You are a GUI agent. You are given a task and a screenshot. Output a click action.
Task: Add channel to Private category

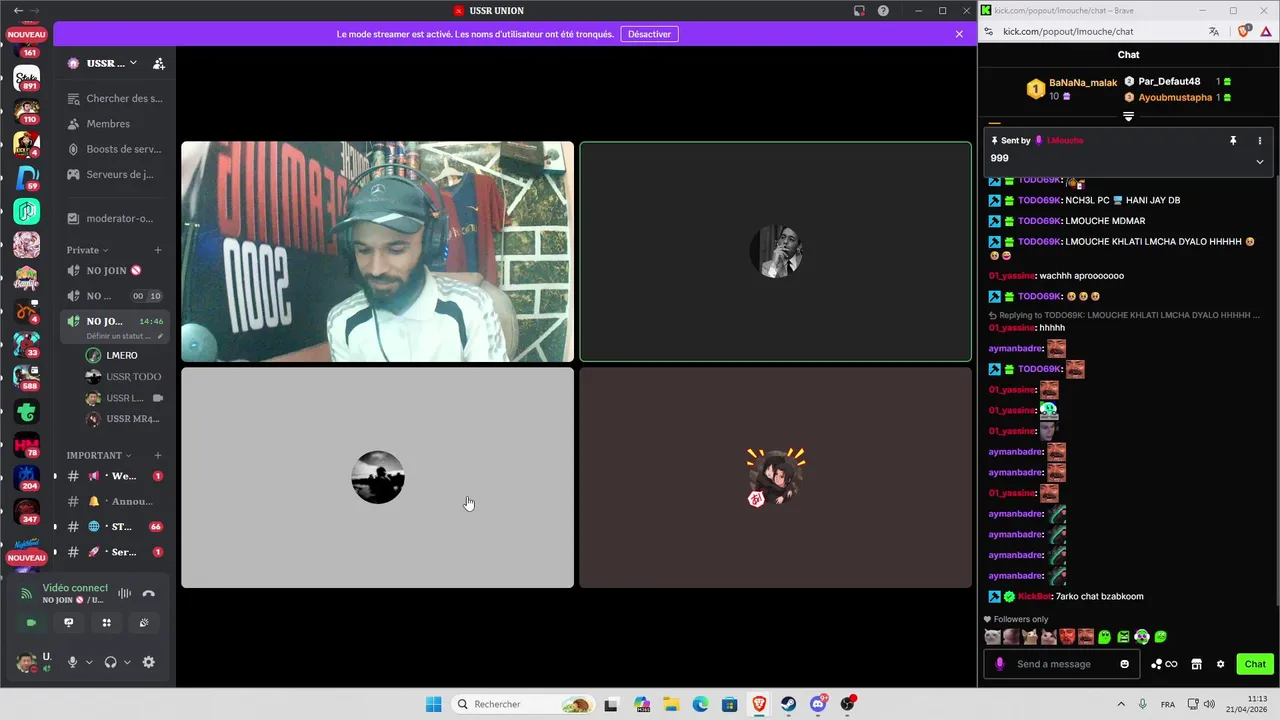(x=158, y=250)
